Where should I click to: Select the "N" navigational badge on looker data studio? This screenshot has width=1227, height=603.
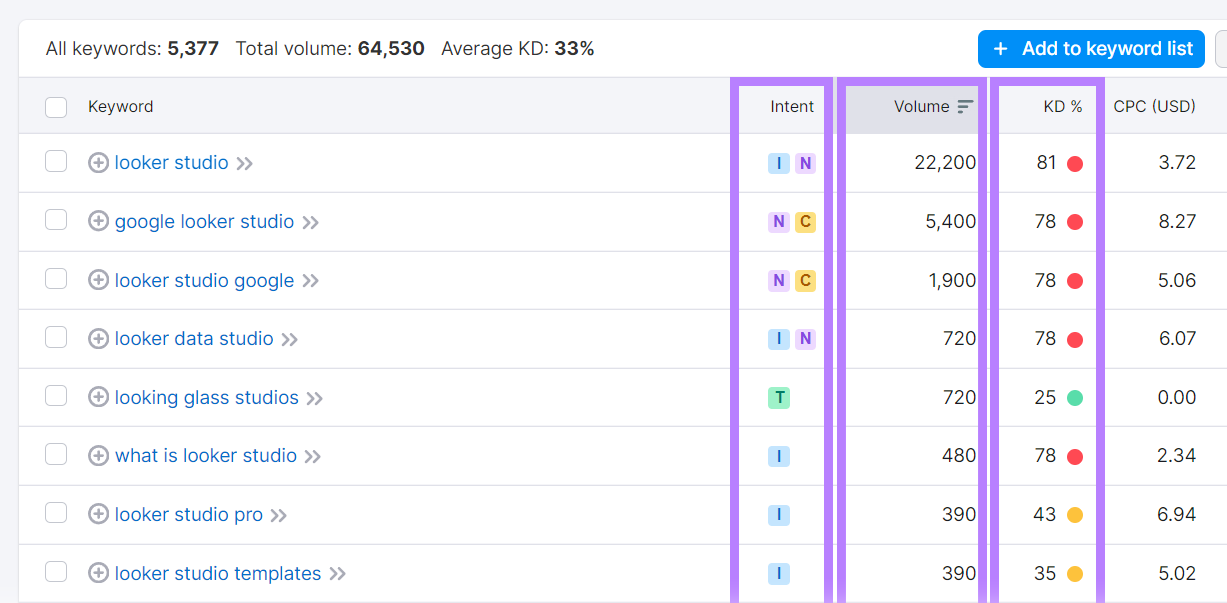pos(805,338)
